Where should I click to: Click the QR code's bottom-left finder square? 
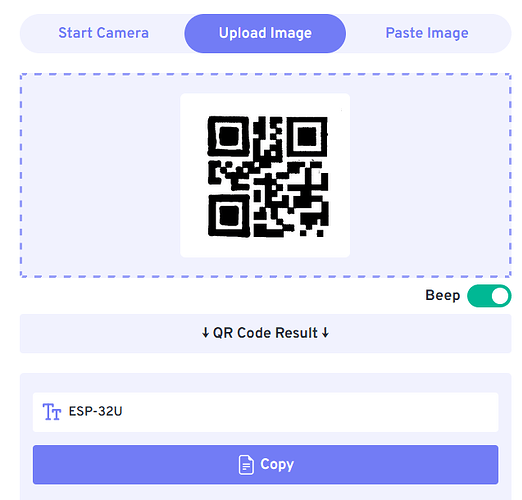[x=229, y=216]
